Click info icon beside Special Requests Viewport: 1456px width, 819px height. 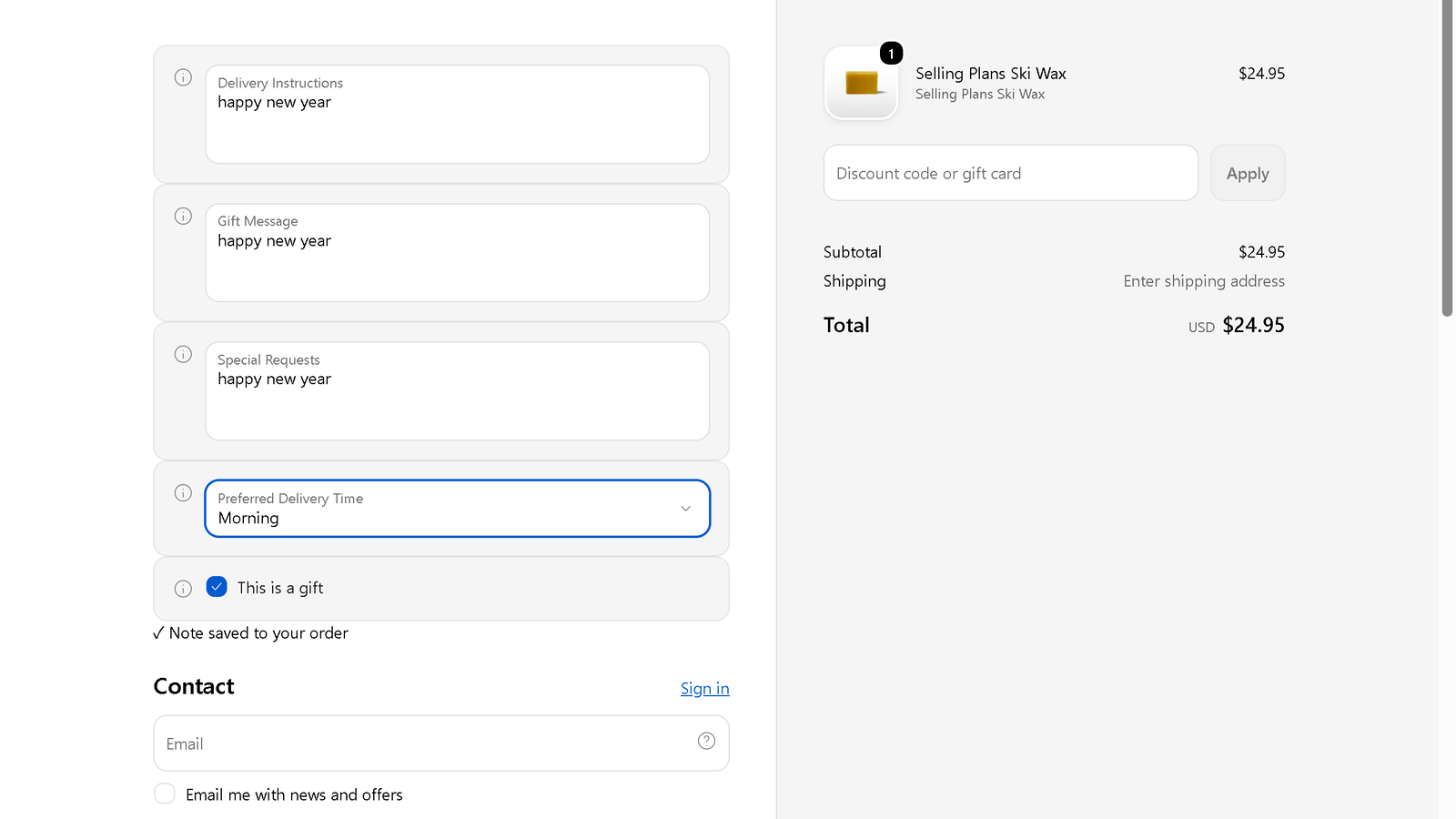coord(183,354)
